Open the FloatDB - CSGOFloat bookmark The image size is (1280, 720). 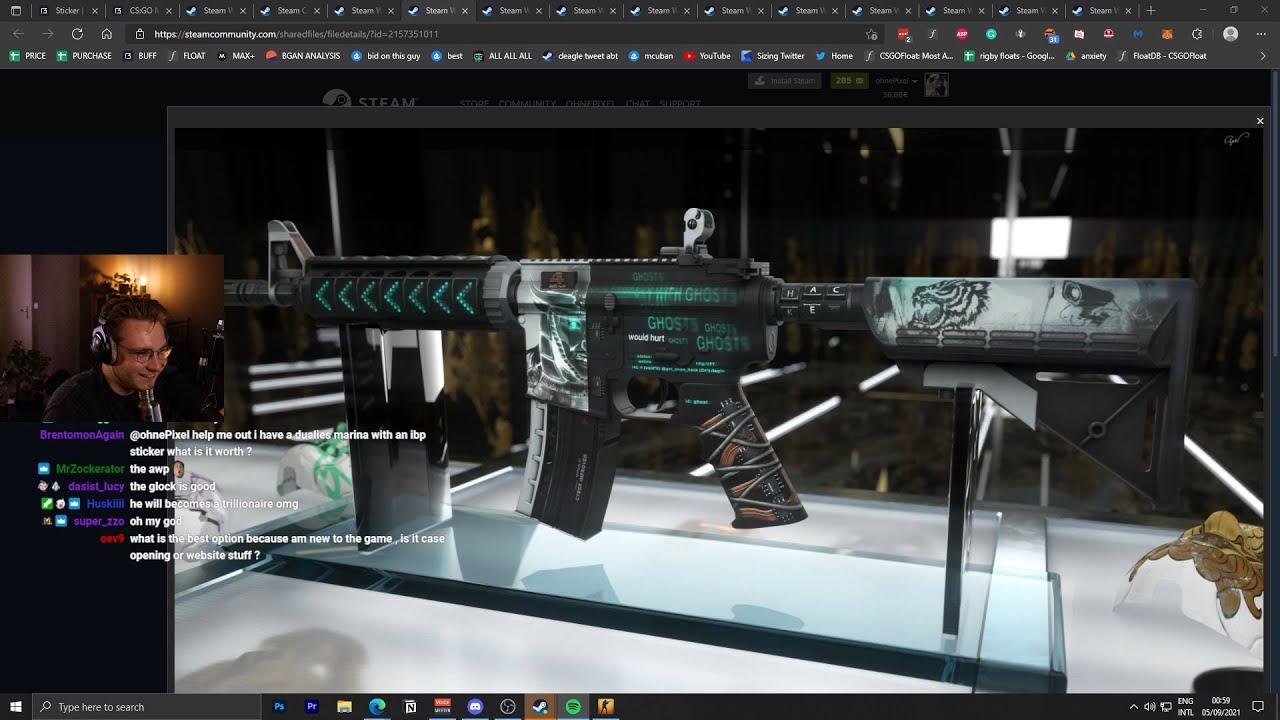tap(1161, 56)
